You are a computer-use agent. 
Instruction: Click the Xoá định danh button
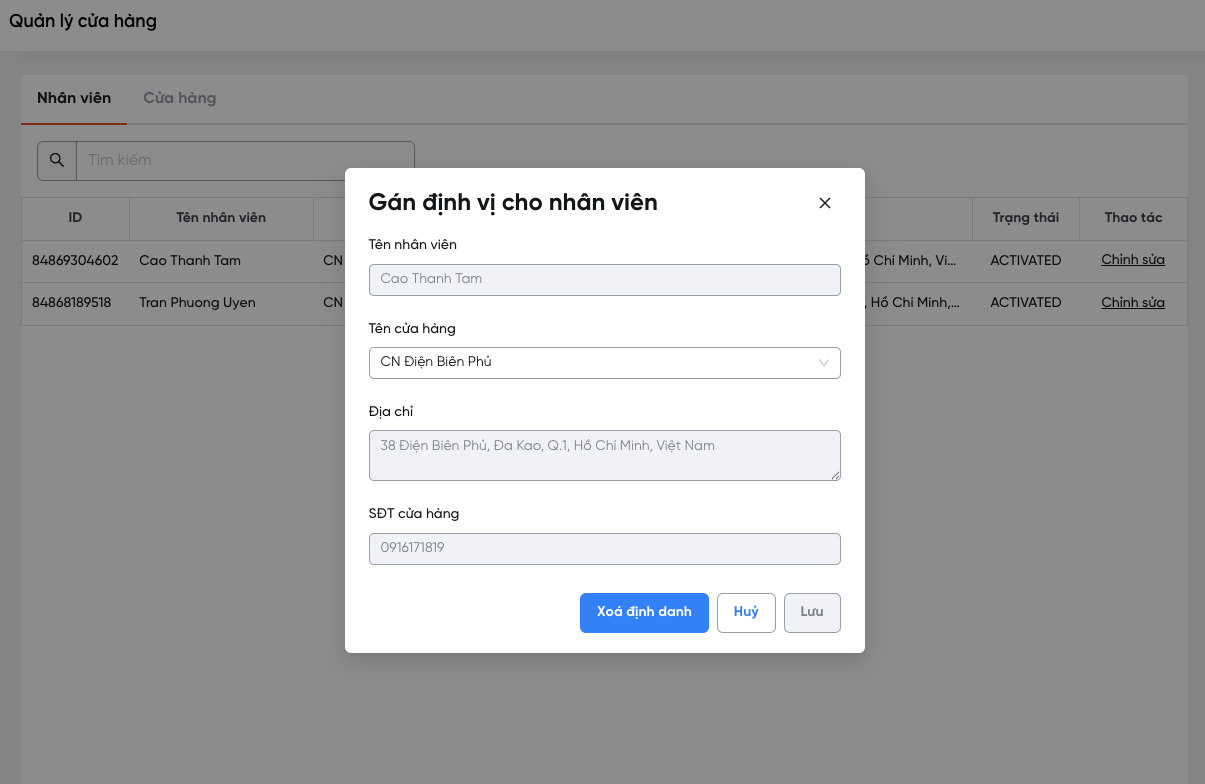pos(644,613)
